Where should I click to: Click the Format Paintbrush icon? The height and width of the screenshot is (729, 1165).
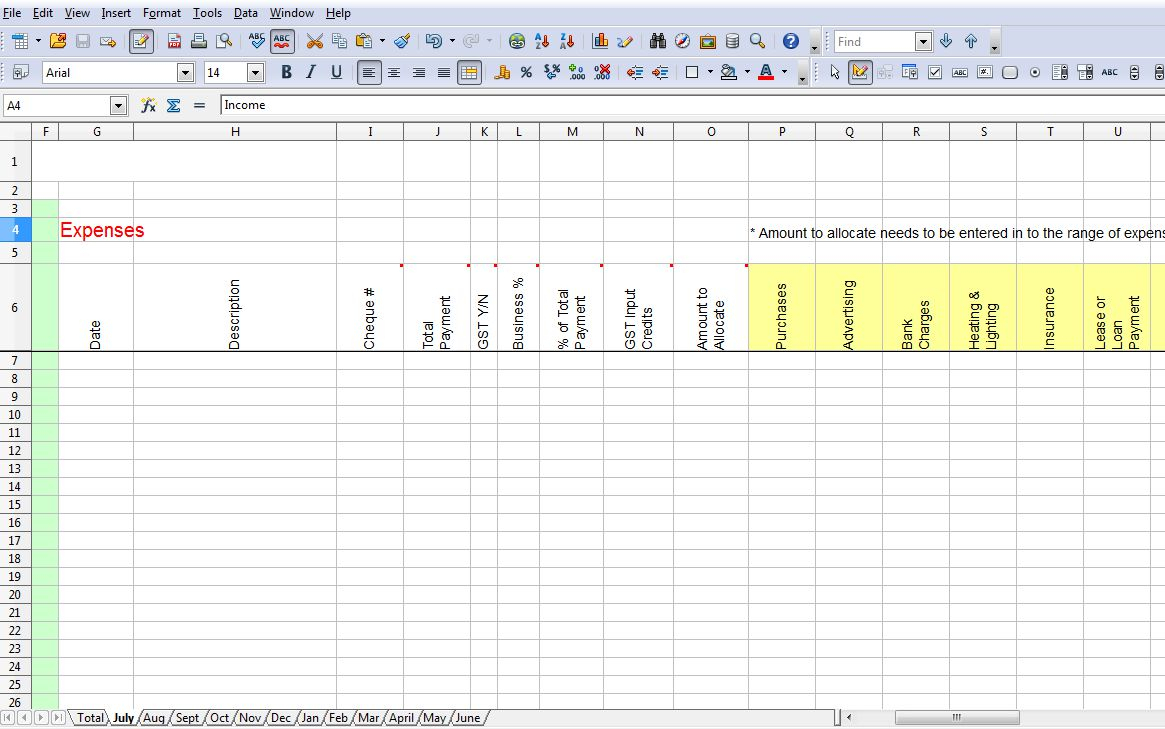402,41
